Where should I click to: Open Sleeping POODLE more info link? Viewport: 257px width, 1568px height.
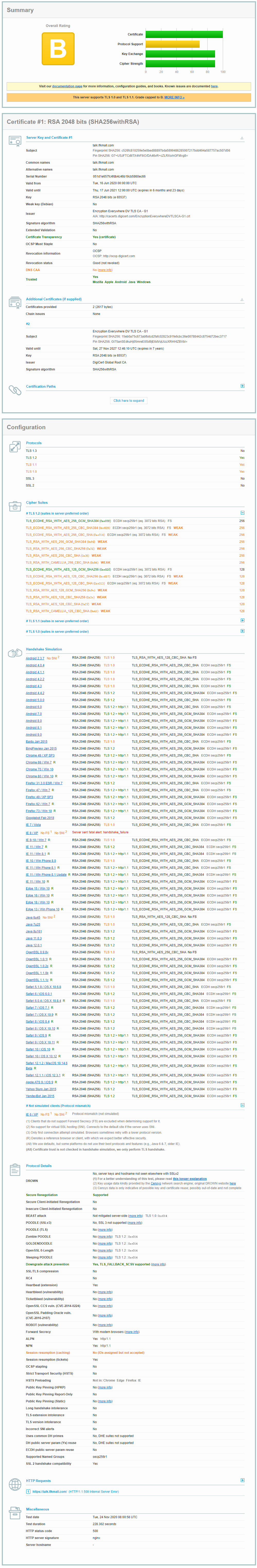105,1258
